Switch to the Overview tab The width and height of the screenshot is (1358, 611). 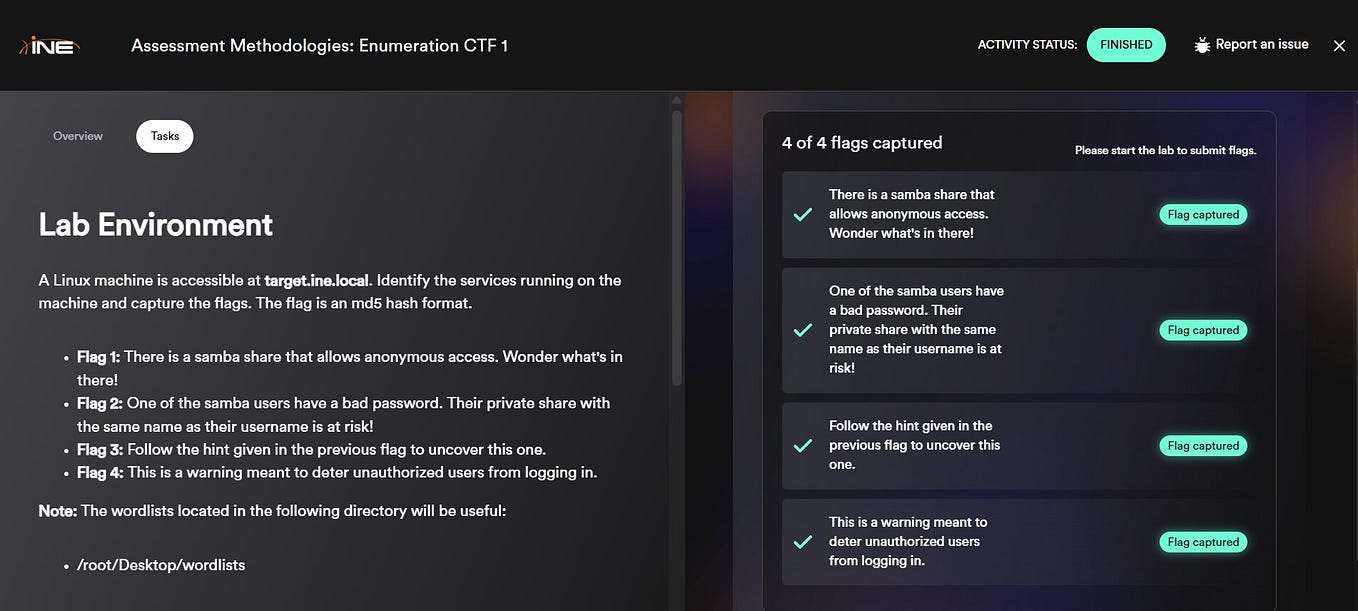(x=78, y=136)
